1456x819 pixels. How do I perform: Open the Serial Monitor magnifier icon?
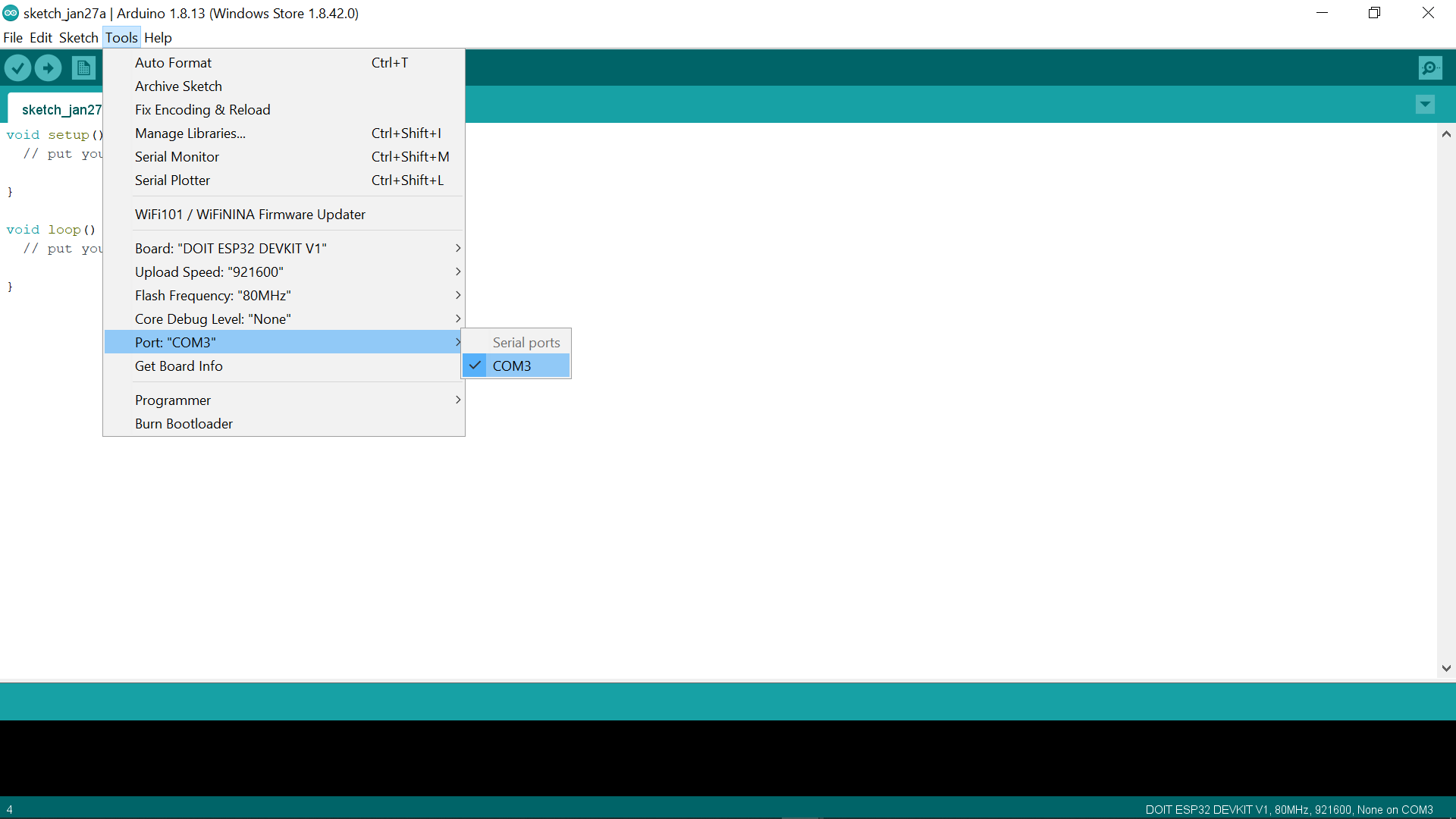(1429, 68)
